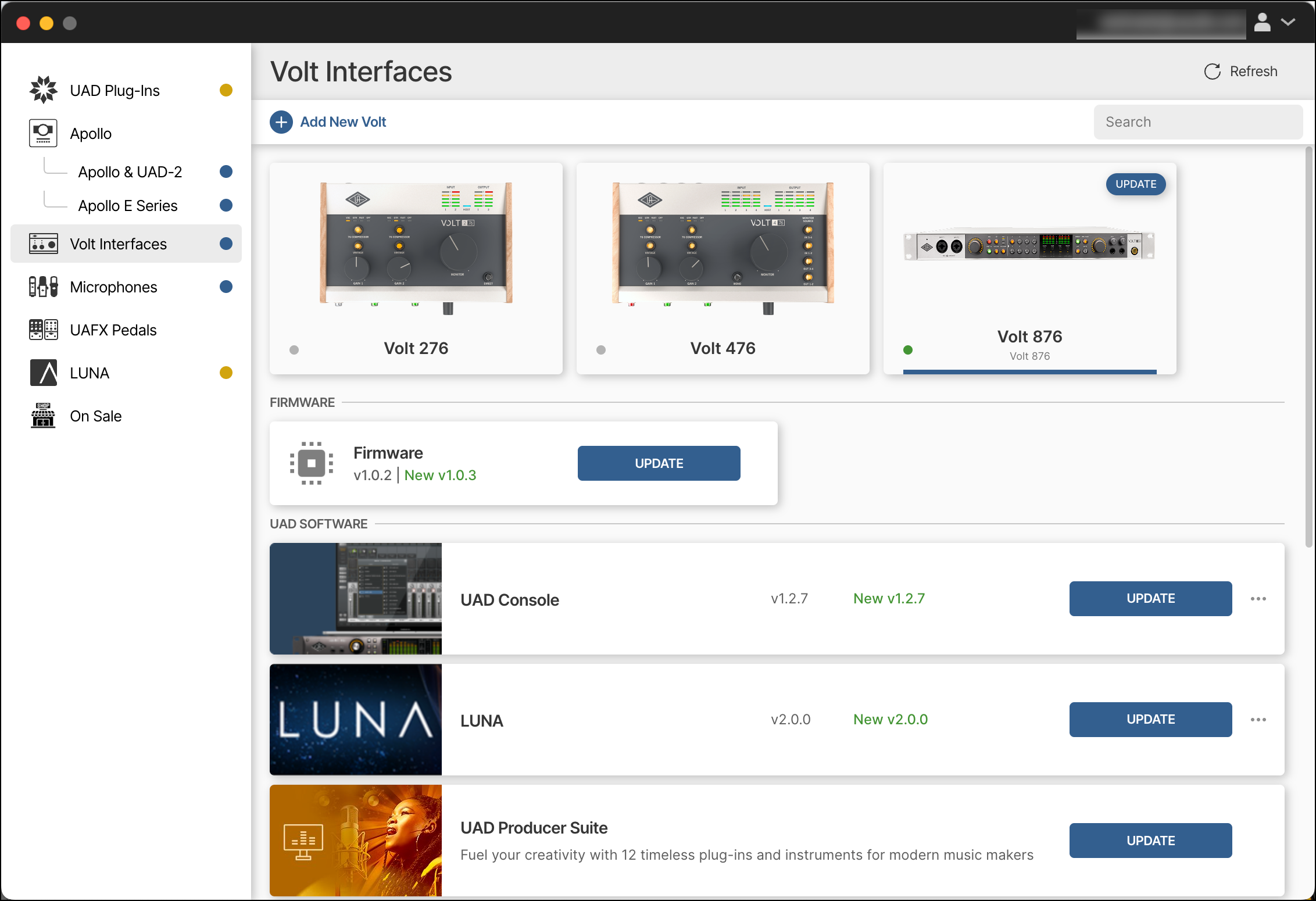Switch to the Apollo & UAD-2 section
Viewport: 1316px width, 901px height.
click(130, 171)
